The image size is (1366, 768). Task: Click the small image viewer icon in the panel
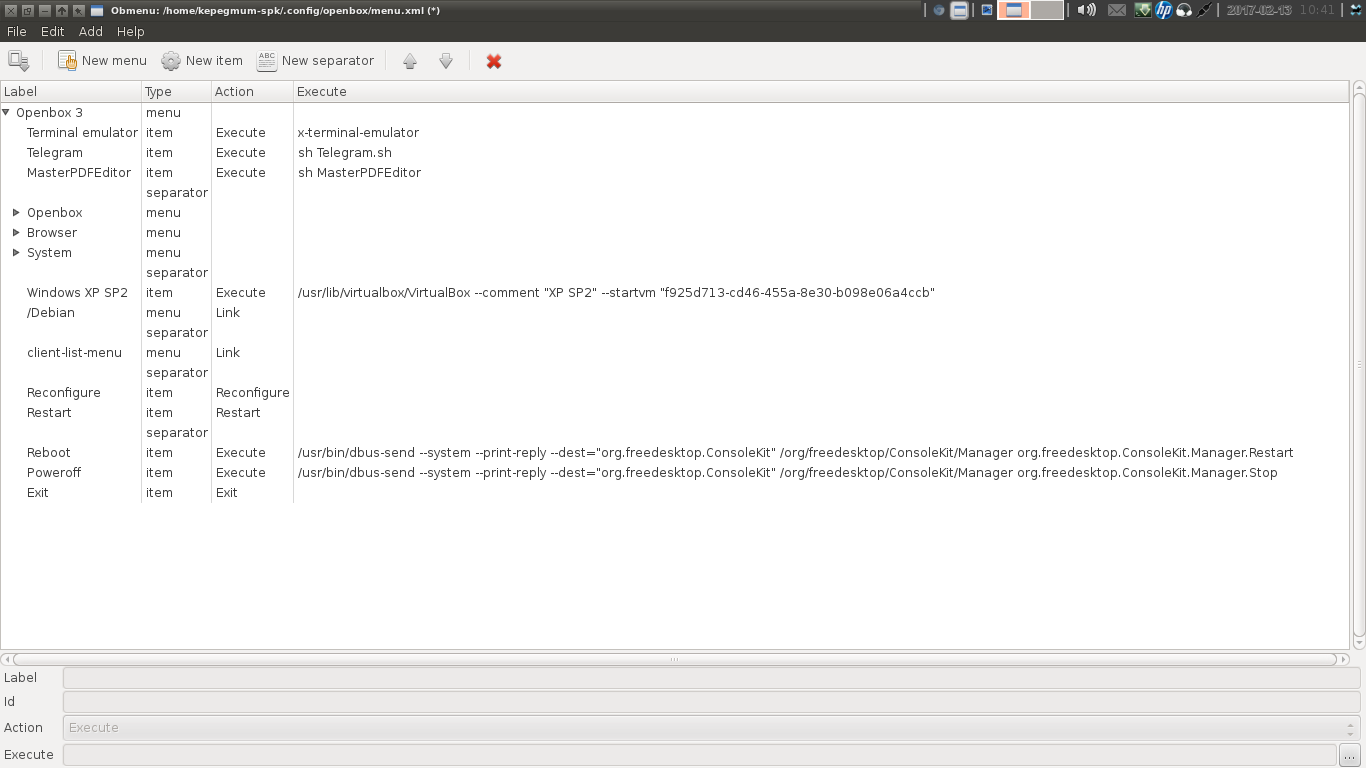pyautogui.click(x=986, y=10)
